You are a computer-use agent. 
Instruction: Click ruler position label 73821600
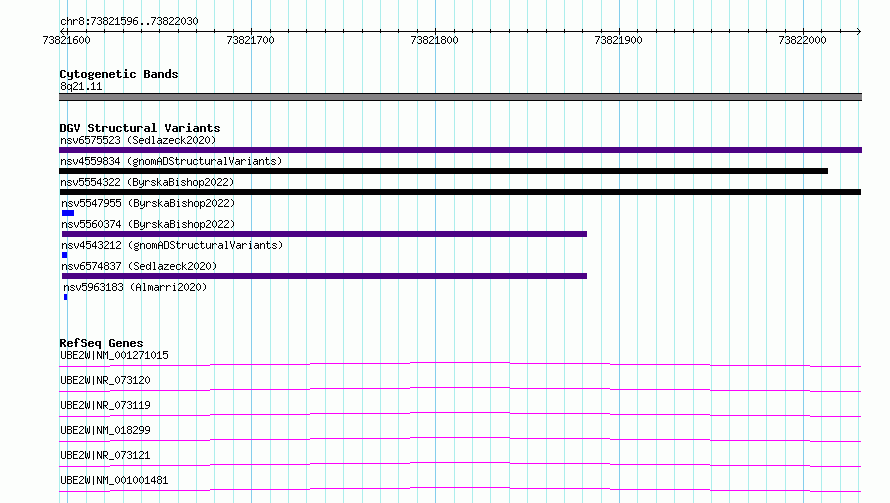point(66,40)
